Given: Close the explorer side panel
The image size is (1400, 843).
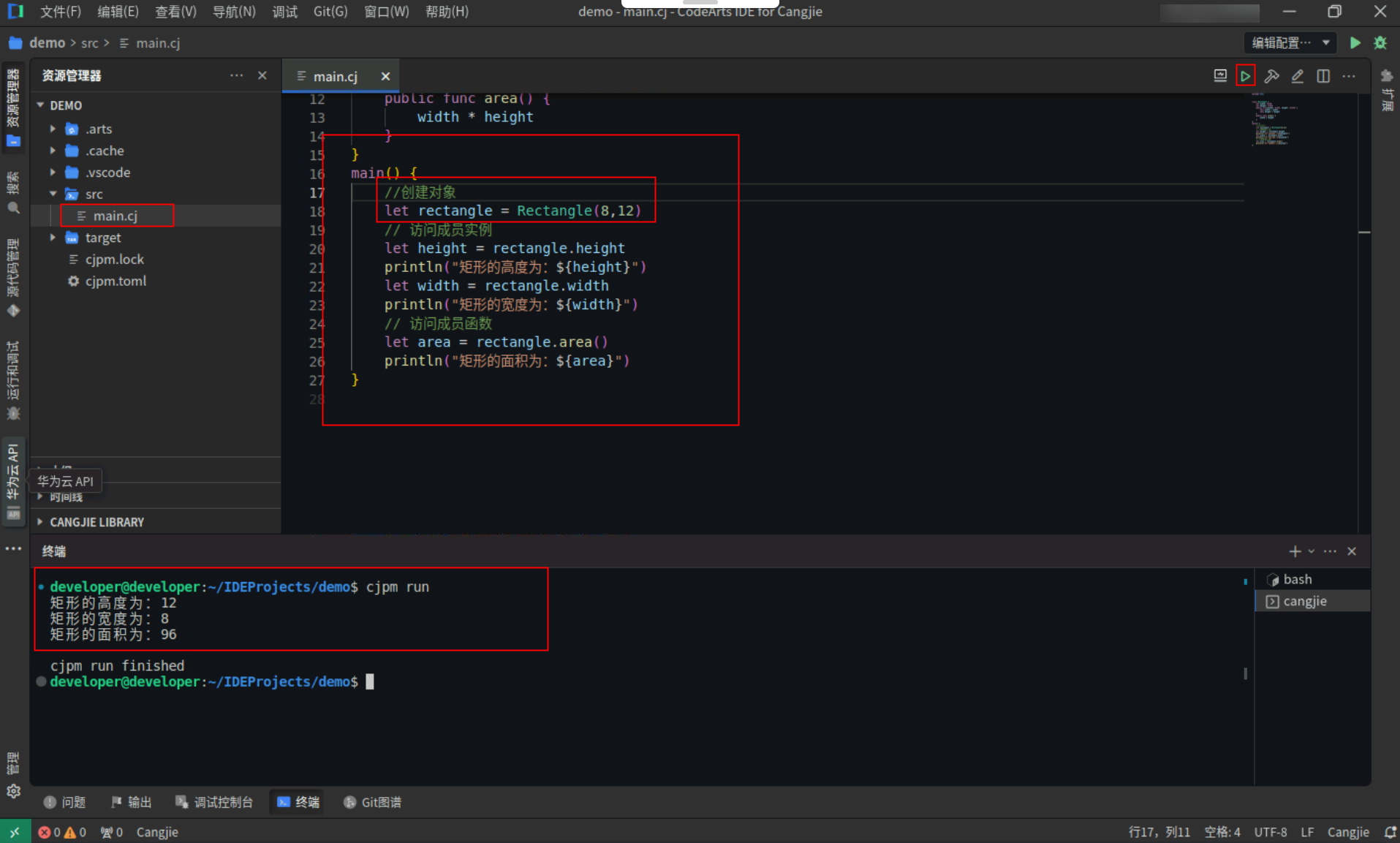Looking at the screenshot, I should tap(262, 75).
